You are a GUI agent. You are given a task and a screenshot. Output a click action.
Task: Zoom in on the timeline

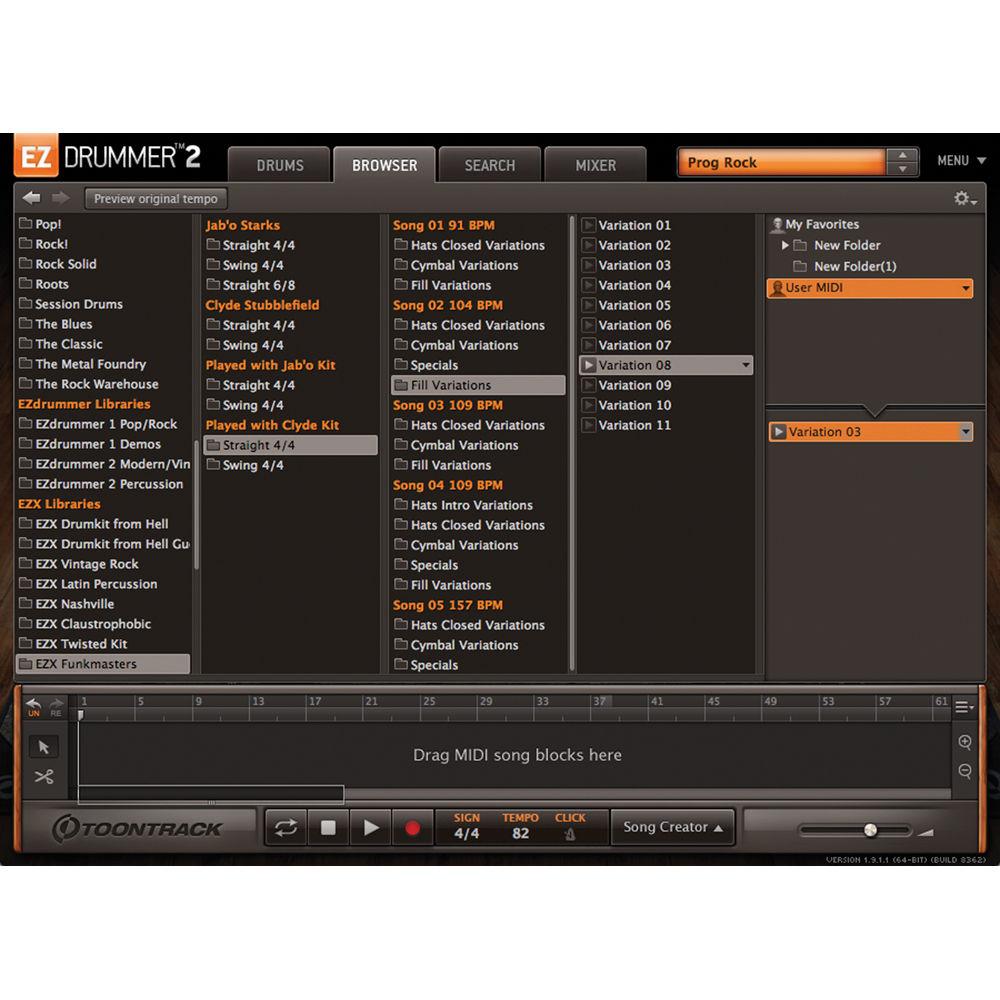click(964, 742)
